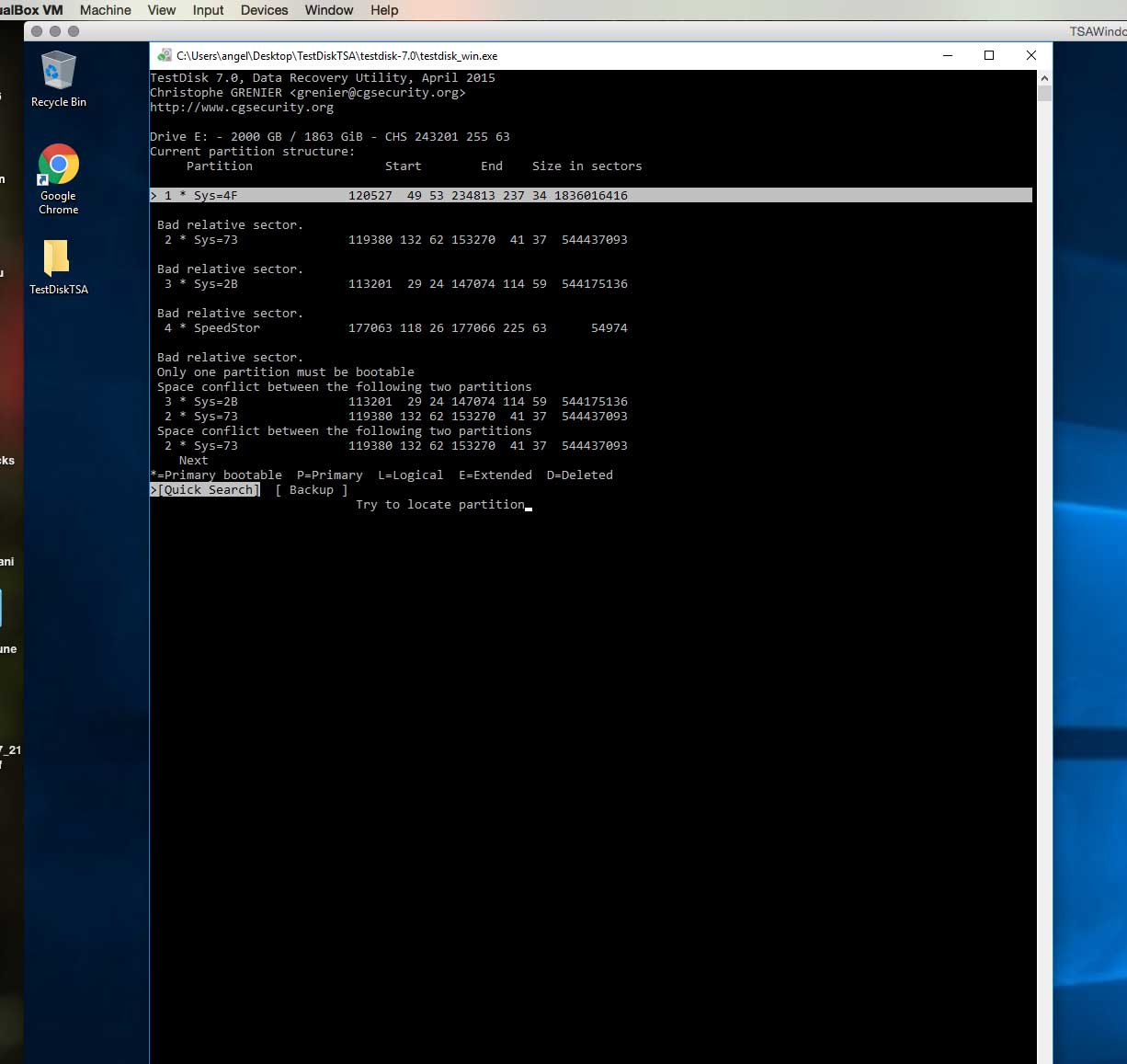The height and width of the screenshot is (1064, 1127).
Task: Open the Input menu
Action: click(208, 10)
